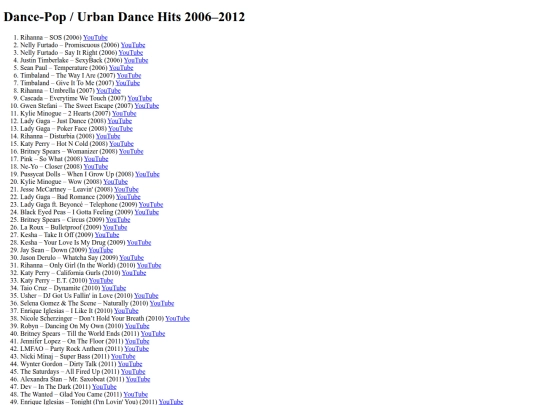
Task: Open YouTube link for Nicki Minaj – Super Bass
Action: coord(123,356)
